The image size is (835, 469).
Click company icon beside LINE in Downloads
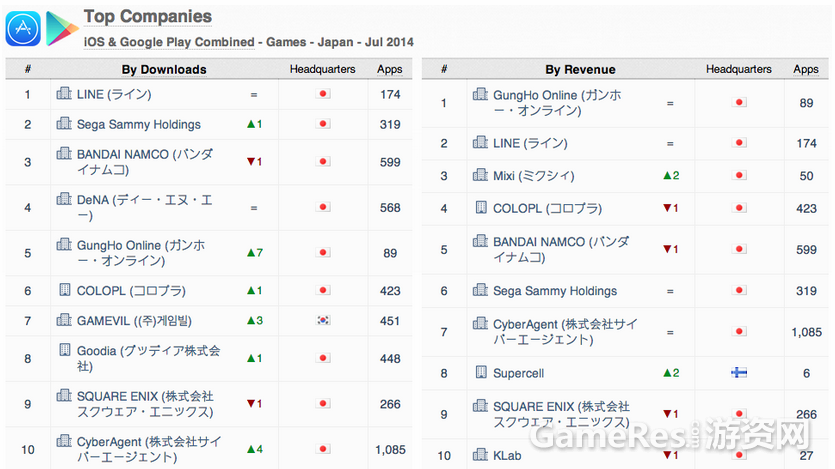point(64,93)
